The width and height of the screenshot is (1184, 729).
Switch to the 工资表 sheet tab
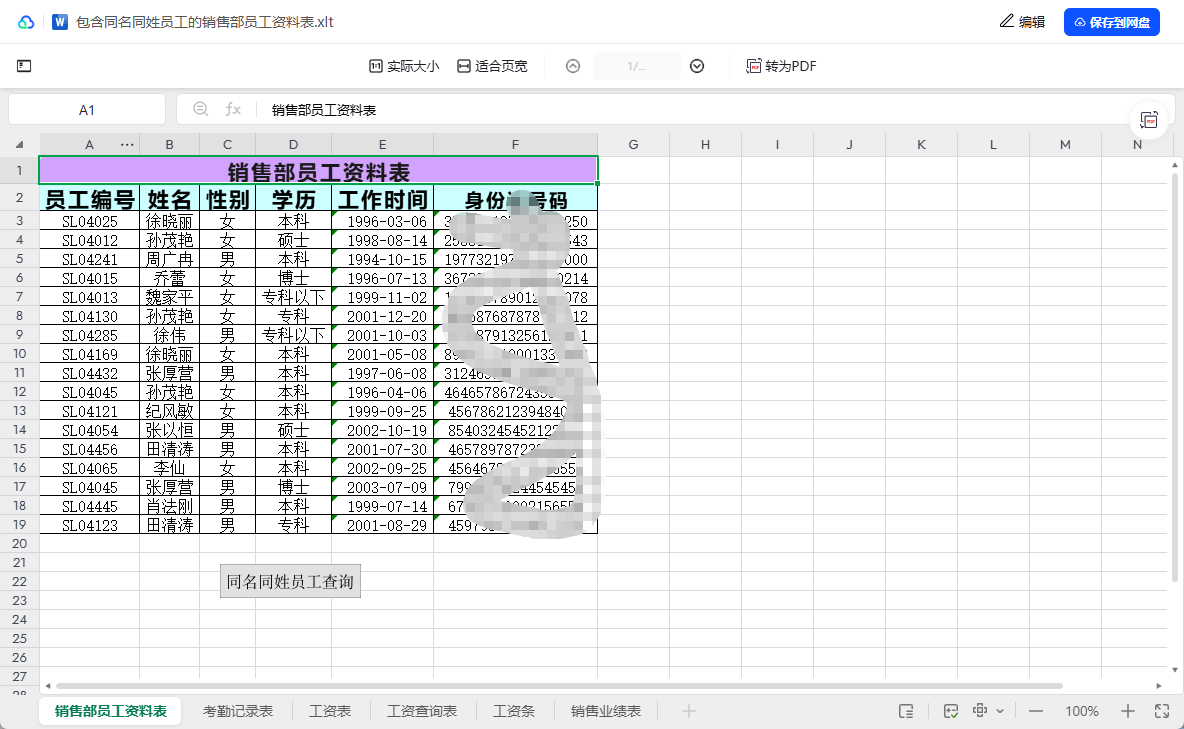click(x=329, y=710)
